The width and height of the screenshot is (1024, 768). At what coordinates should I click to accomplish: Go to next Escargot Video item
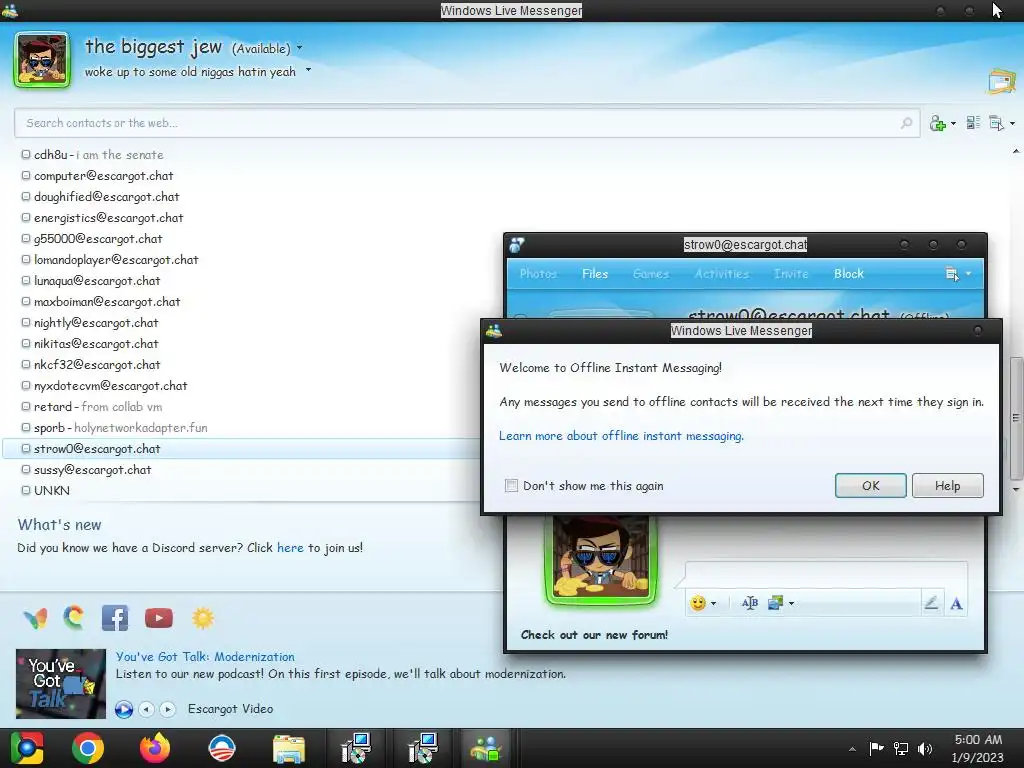click(x=168, y=709)
